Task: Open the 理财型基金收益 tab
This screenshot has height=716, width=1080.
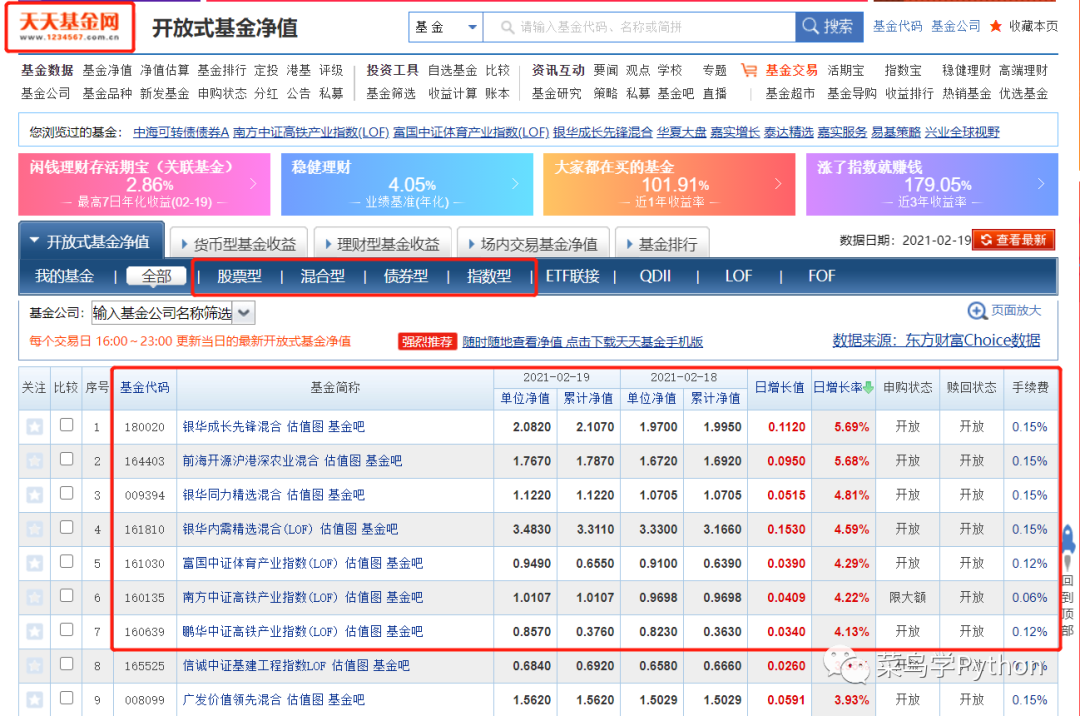Action: (x=382, y=244)
